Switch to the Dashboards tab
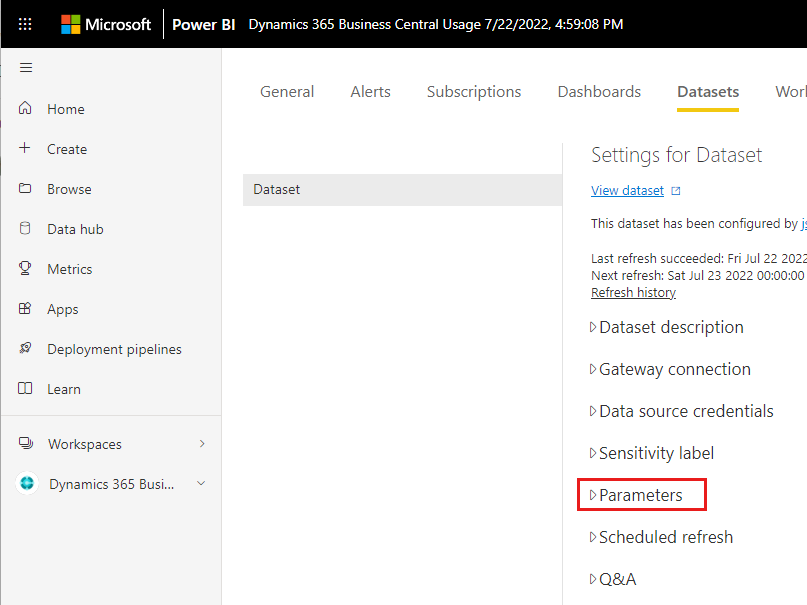The image size is (807, 605). pos(599,91)
